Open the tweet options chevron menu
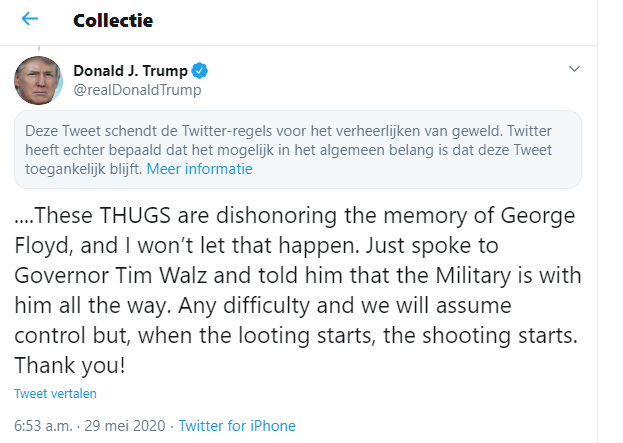 [574, 70]
